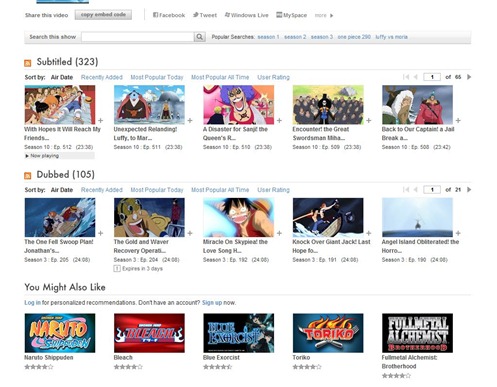Open the Subtitled RSS feed icon

click(28, 63)
